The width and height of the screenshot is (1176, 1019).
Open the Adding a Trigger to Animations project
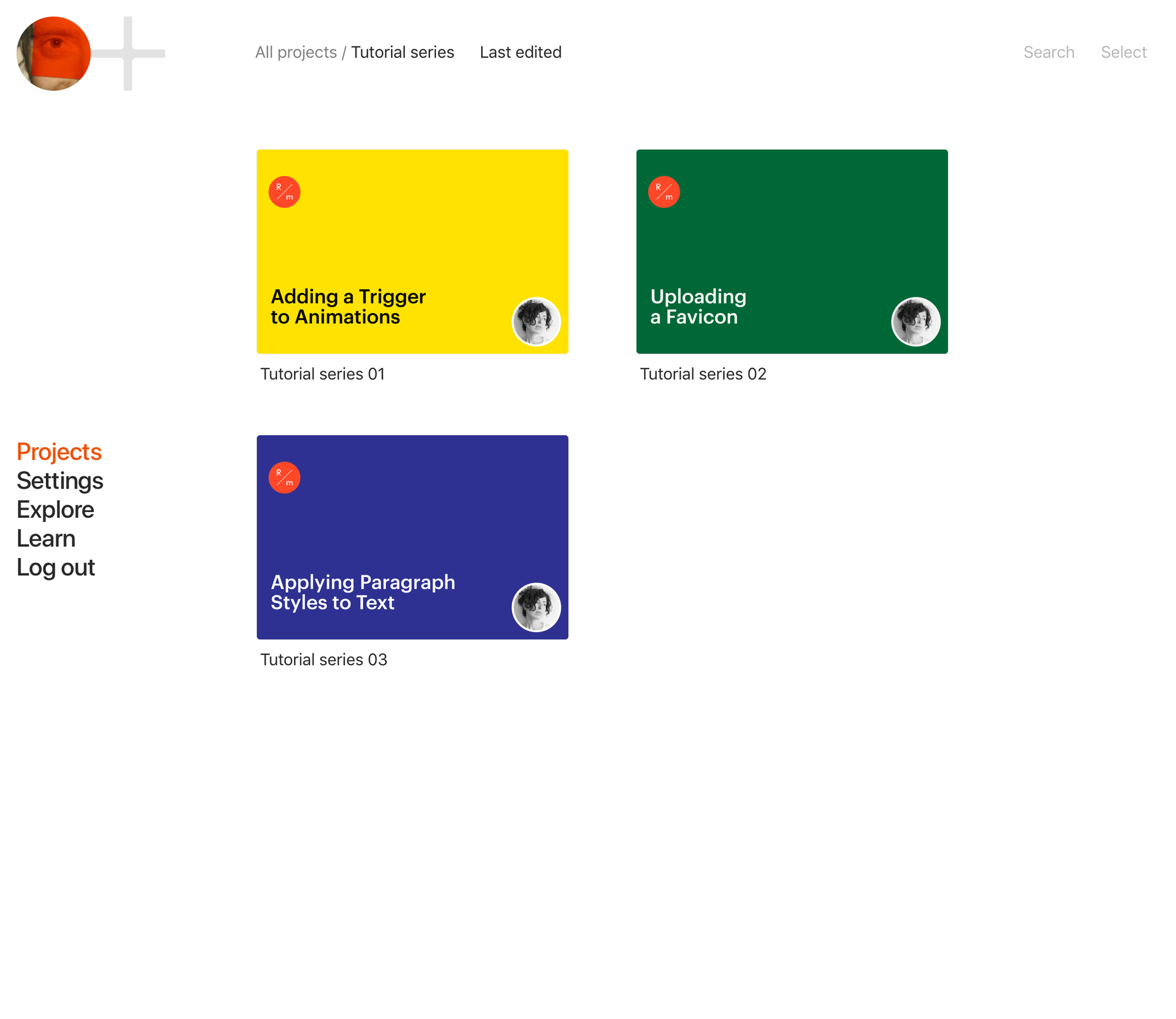[412, 251]
